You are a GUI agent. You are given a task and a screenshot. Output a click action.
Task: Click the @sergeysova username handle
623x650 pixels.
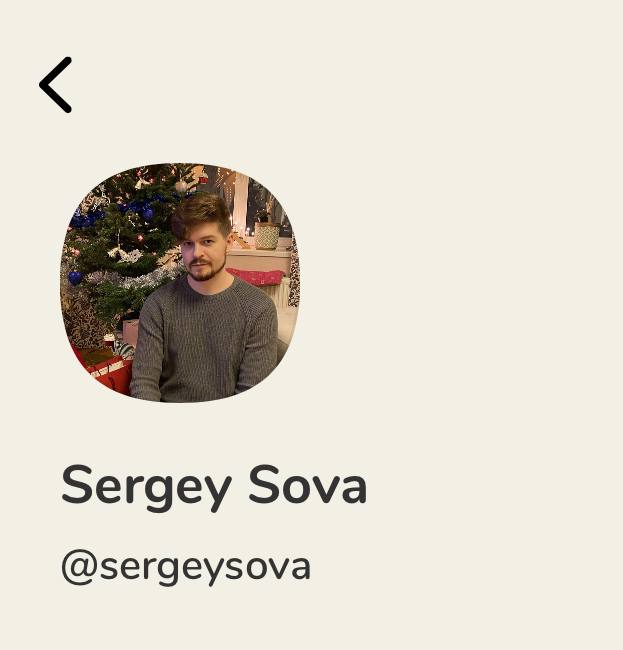pos(186,568)
